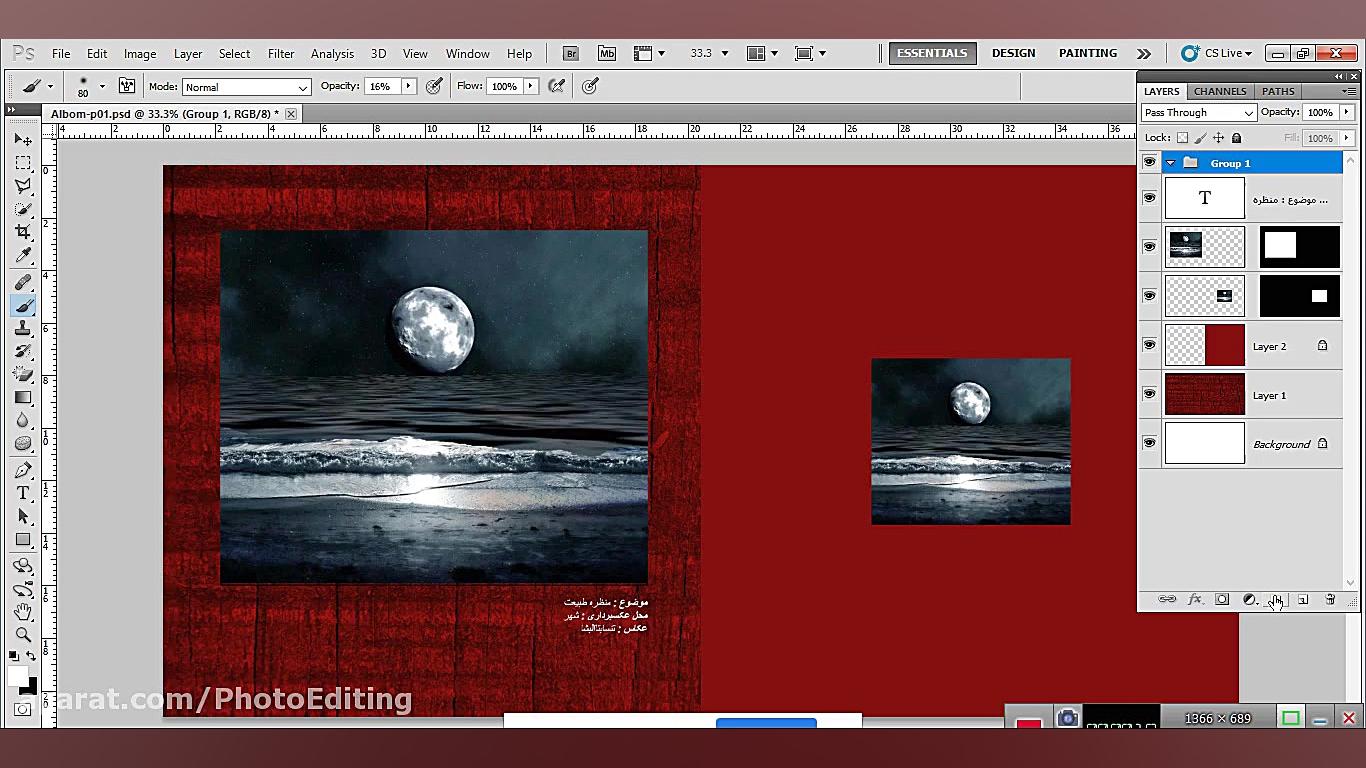Screen dimensions: 1366x768
Task: Click the foreground color swatch
Action: (x=18, y=677)
